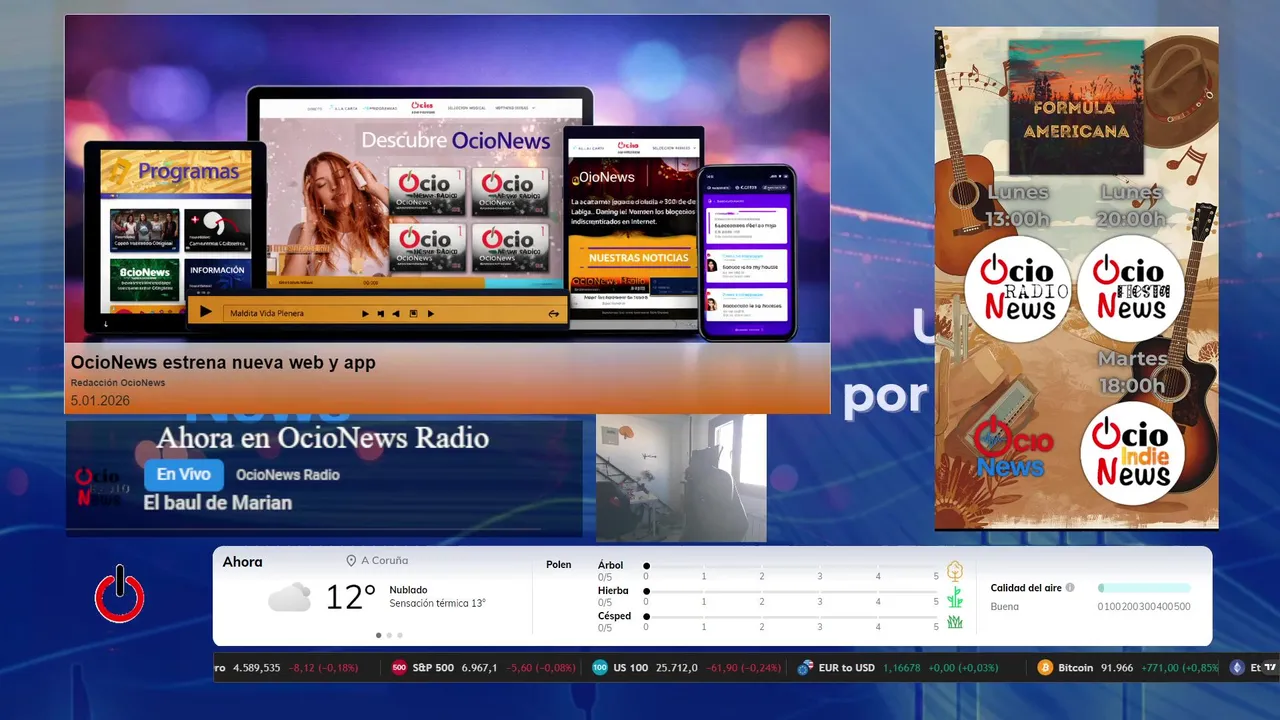This screenshot has height=720, width=1280.
Task: Click the Descubre OcioNews title in the image
Action: click(456, 141)
